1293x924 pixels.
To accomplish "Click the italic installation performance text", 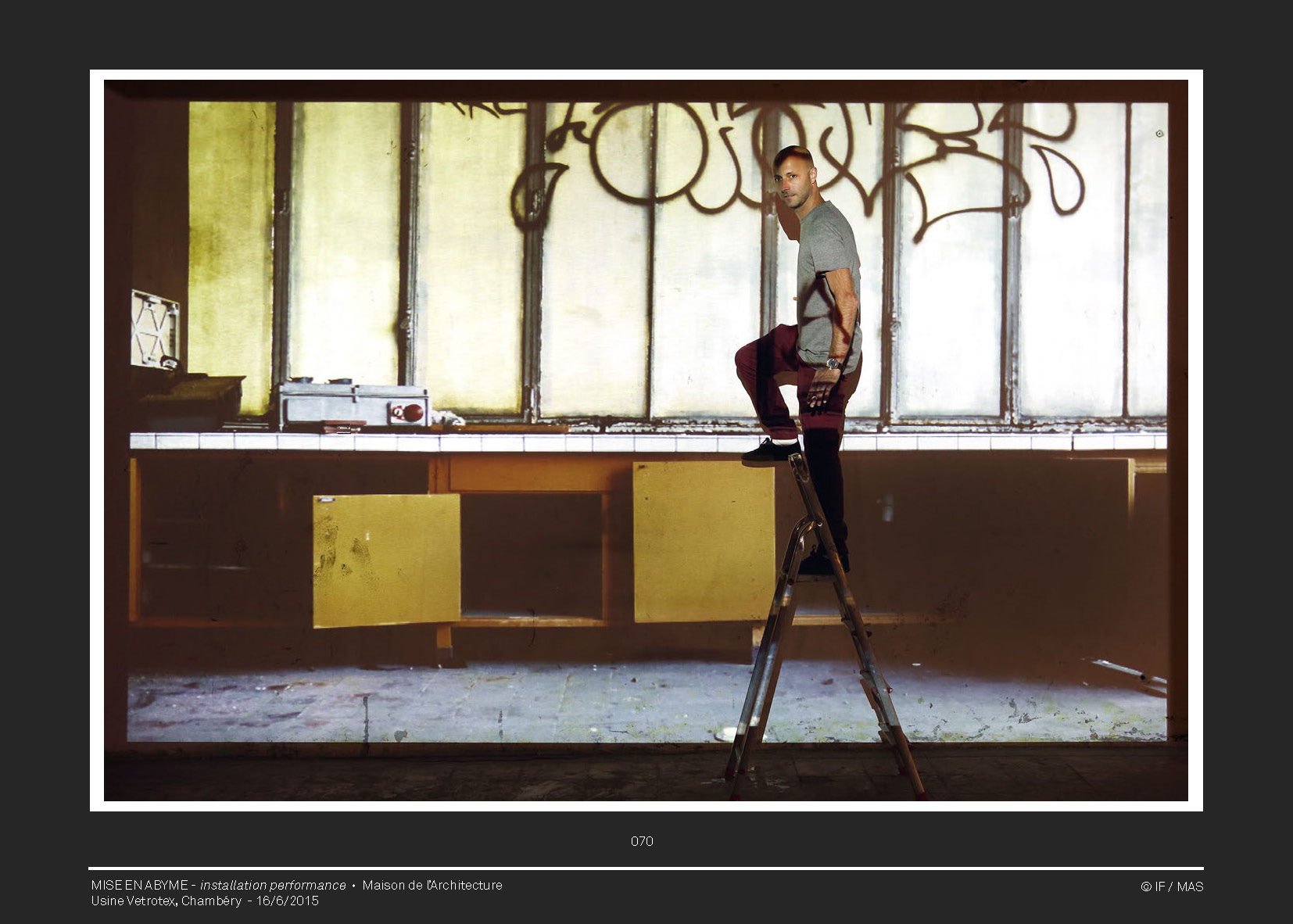I will click(x=273, y=885).
